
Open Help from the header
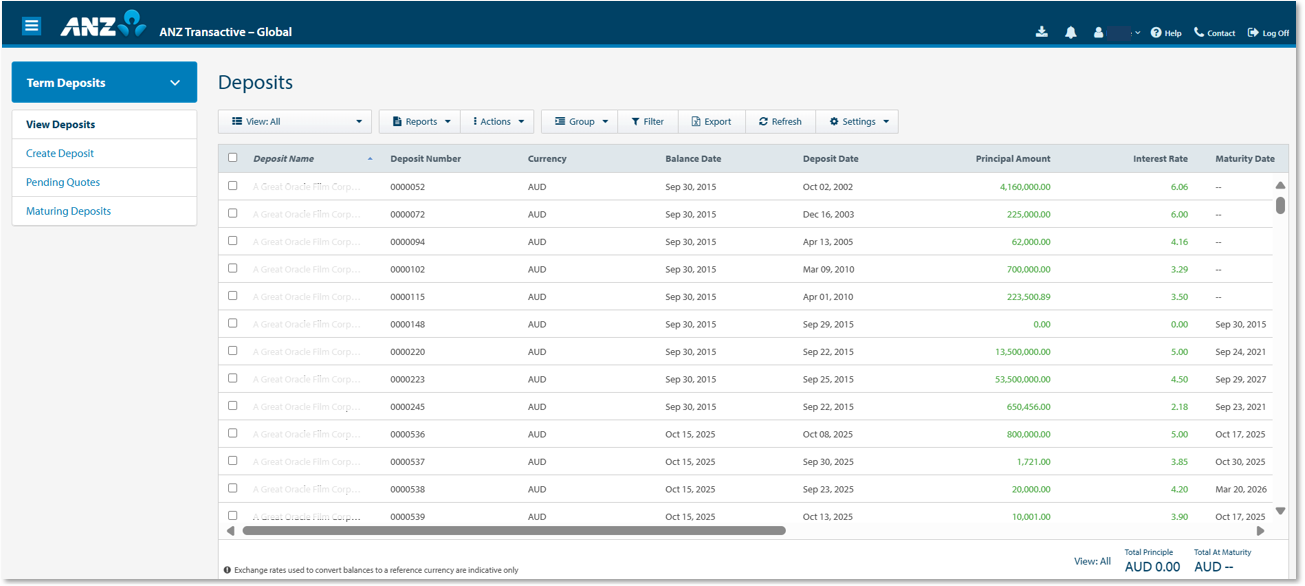1166,32
